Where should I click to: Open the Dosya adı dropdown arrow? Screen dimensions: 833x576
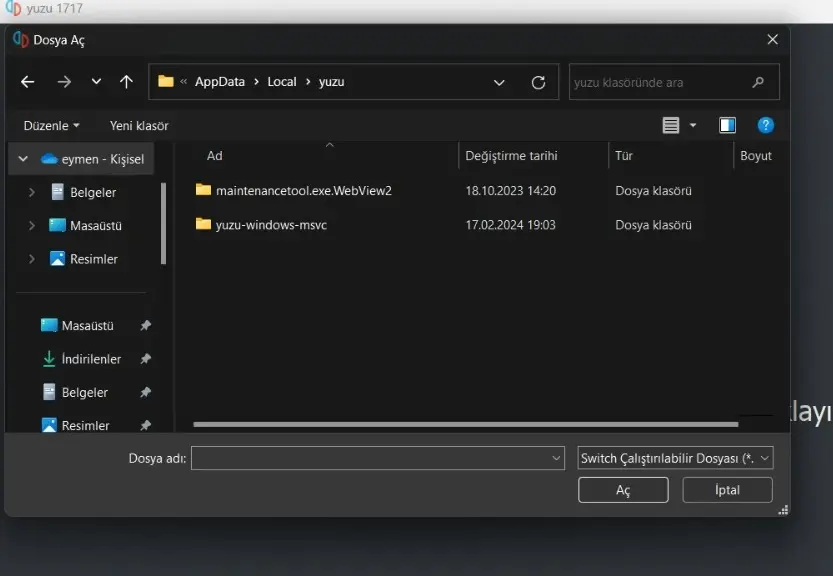click(x=556, y=458)
